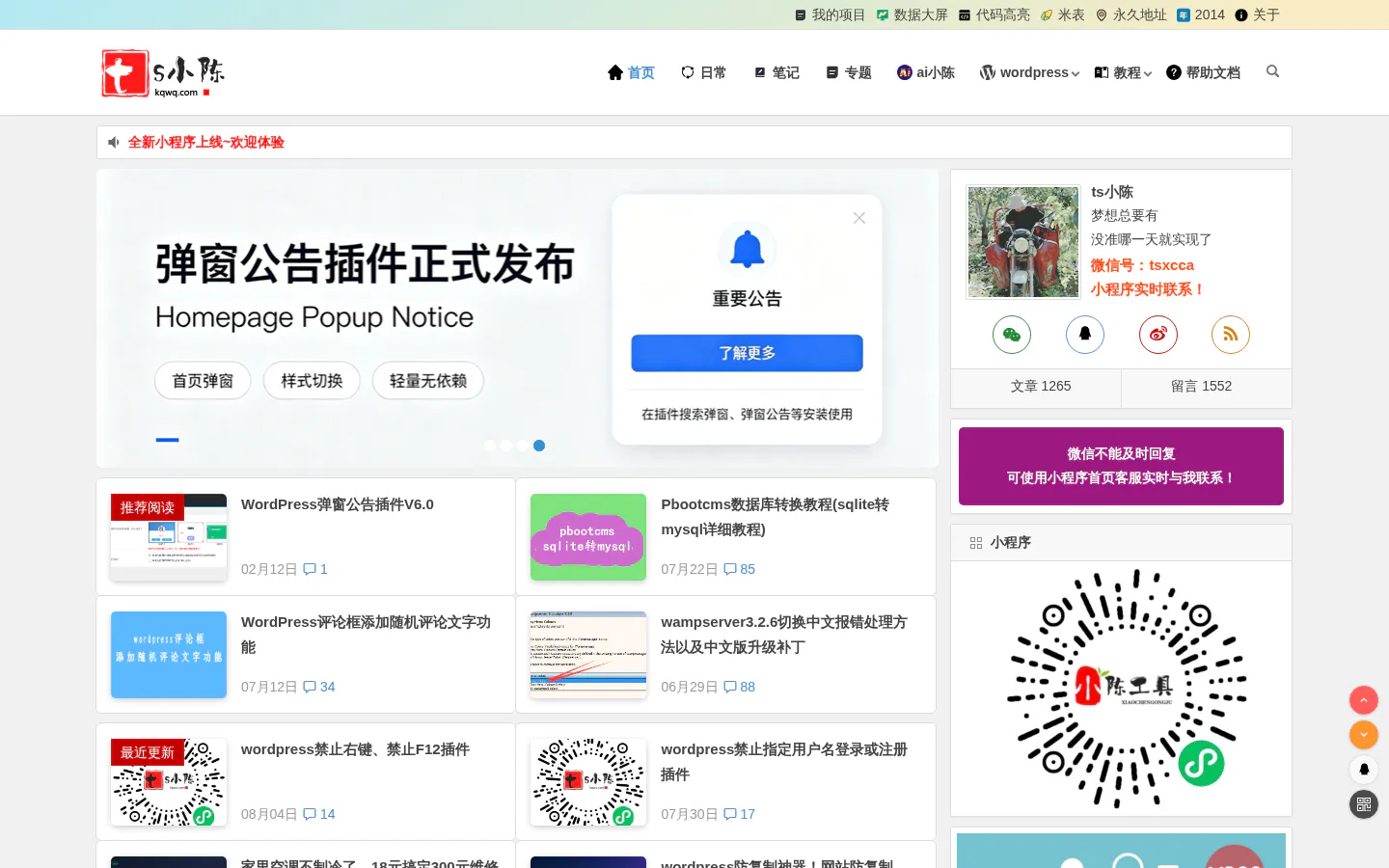Click thumbnail of WordPress评论框 article

[169, 655]
